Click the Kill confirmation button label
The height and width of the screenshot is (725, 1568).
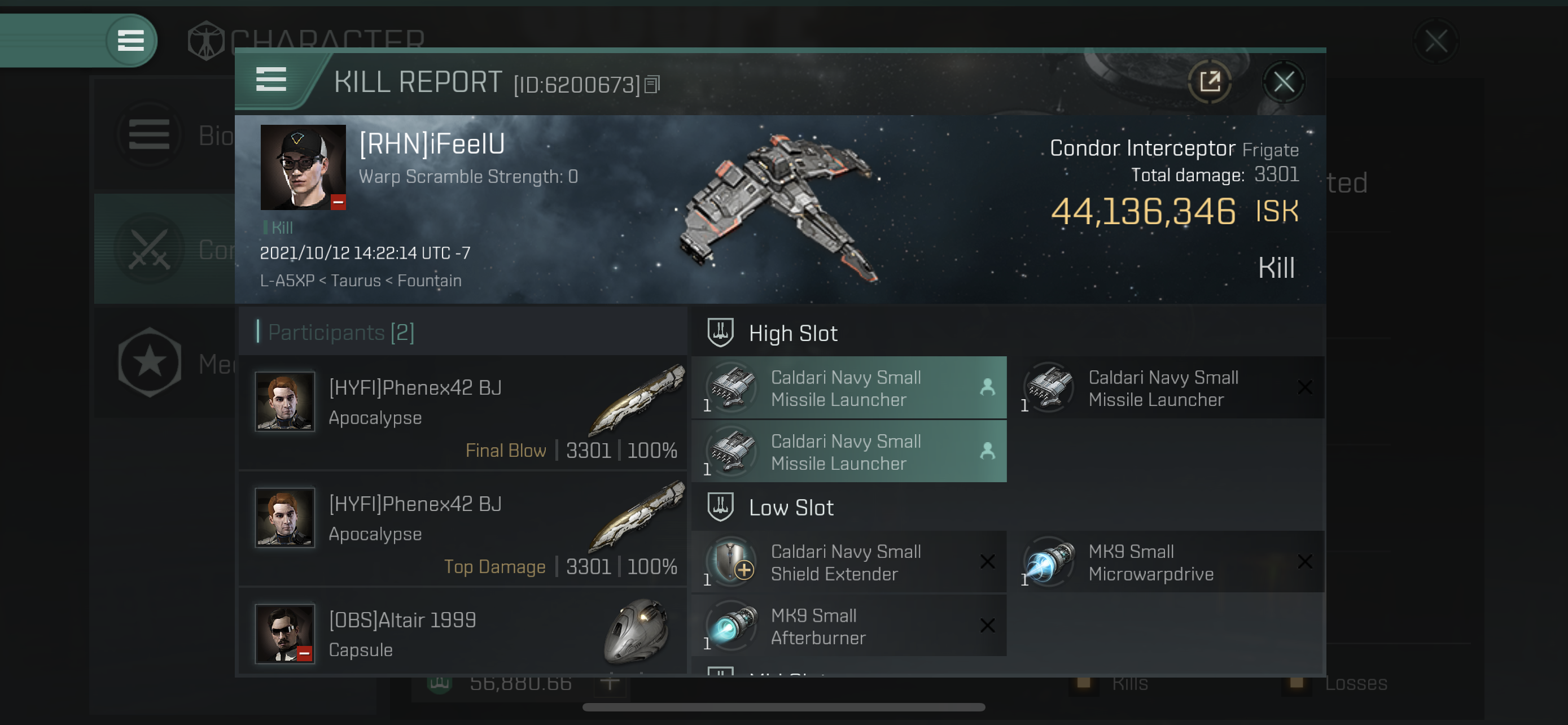[1277, 266]
